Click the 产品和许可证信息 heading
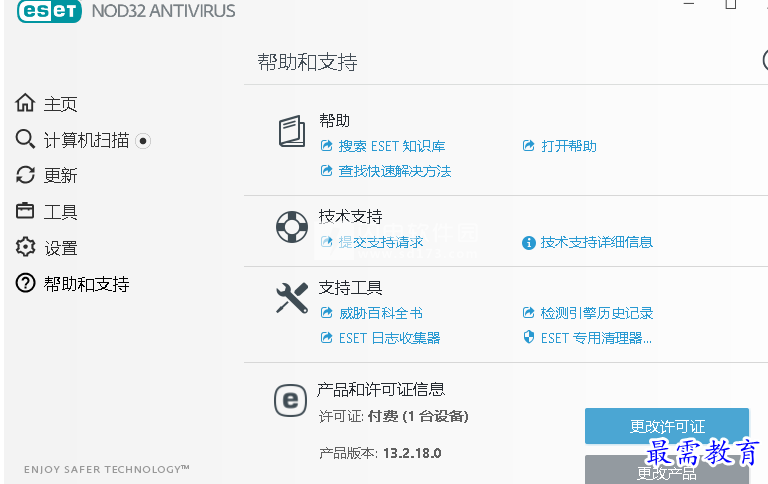Image resolution: width=768 pixels, height=484 pixels. 381,389
